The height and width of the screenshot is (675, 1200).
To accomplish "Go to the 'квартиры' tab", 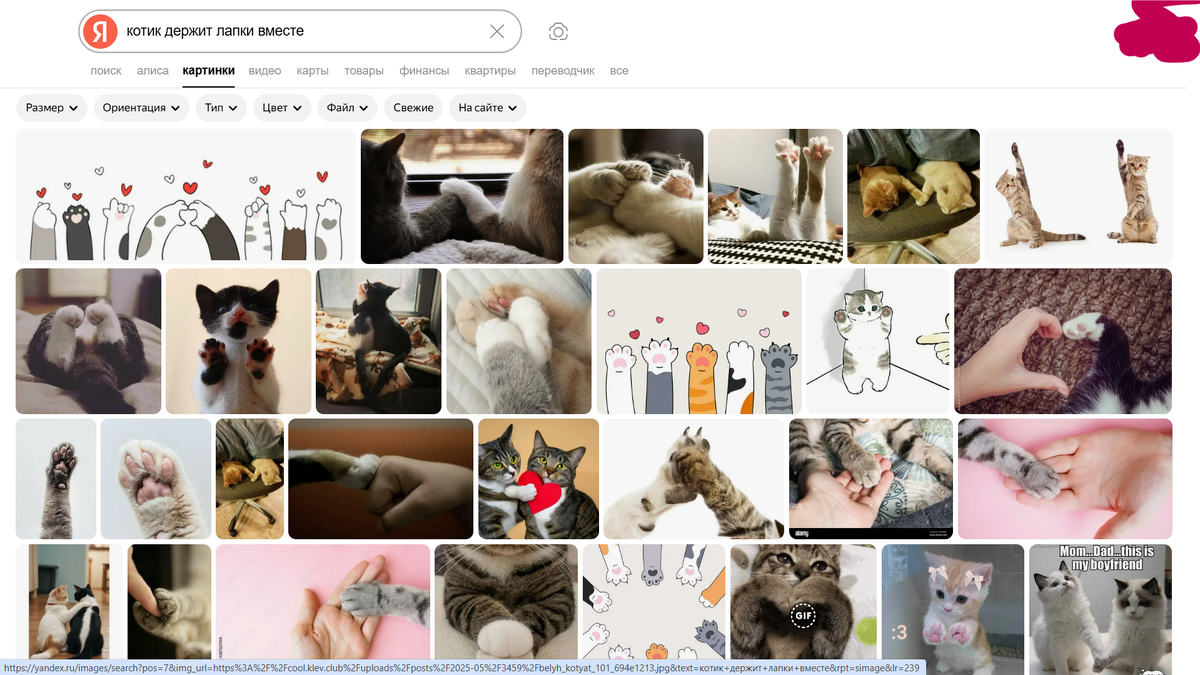I will 490,71.
